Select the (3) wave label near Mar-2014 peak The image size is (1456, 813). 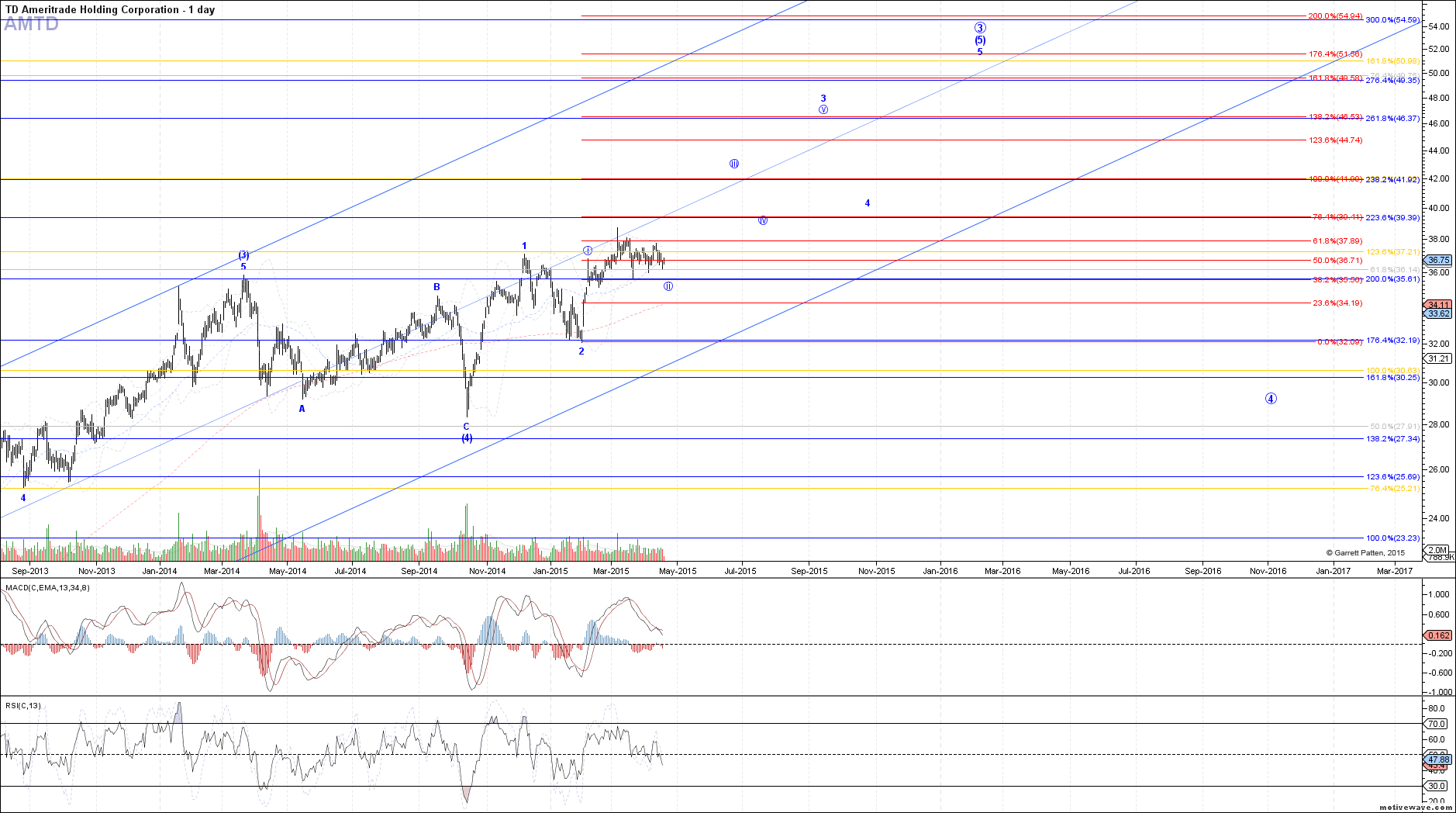coord(243,255)
